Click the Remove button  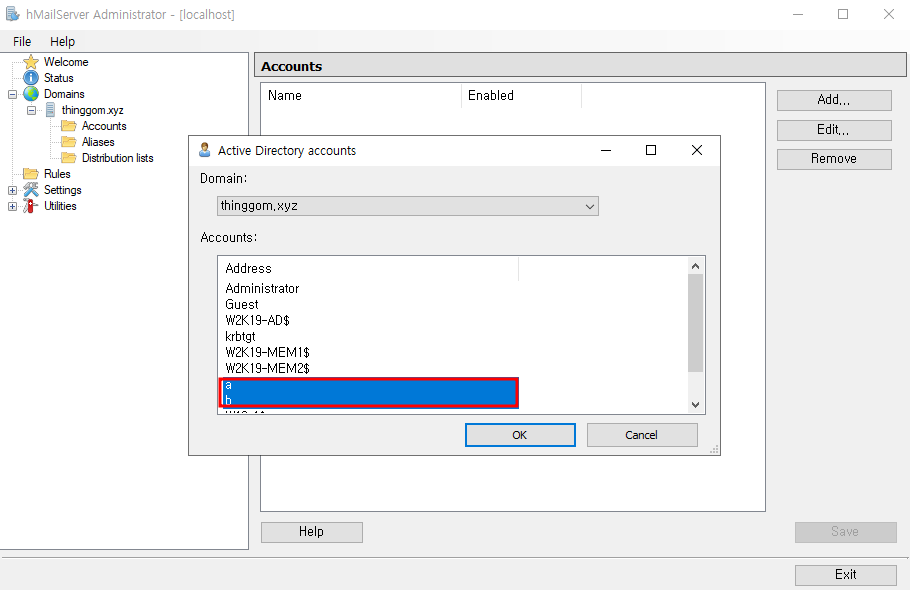point(834,159)
